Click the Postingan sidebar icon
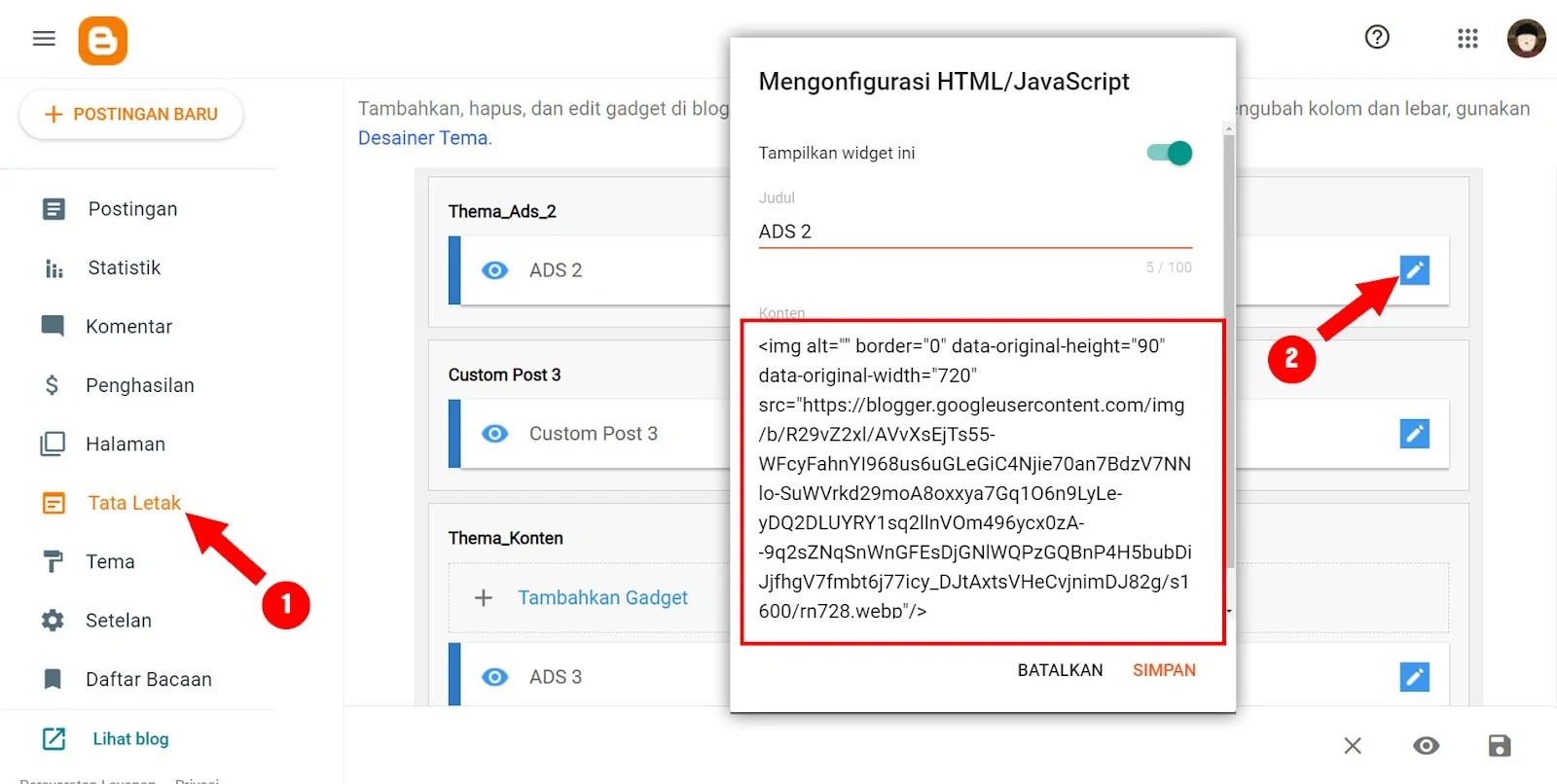This screenshot has height=784, width=1557. tap(54, 209)
